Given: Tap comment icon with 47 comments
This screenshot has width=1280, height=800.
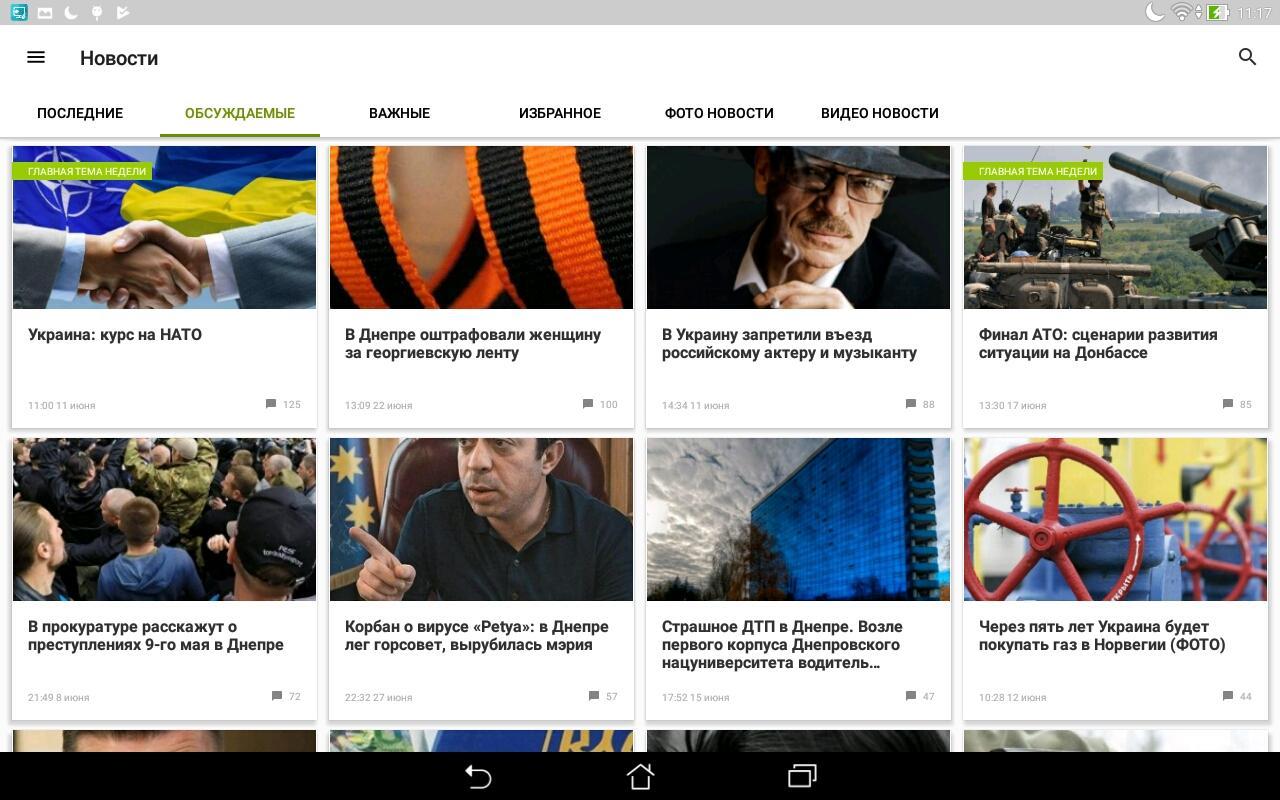Looking at the screenshot, I should tap(911, 696).
